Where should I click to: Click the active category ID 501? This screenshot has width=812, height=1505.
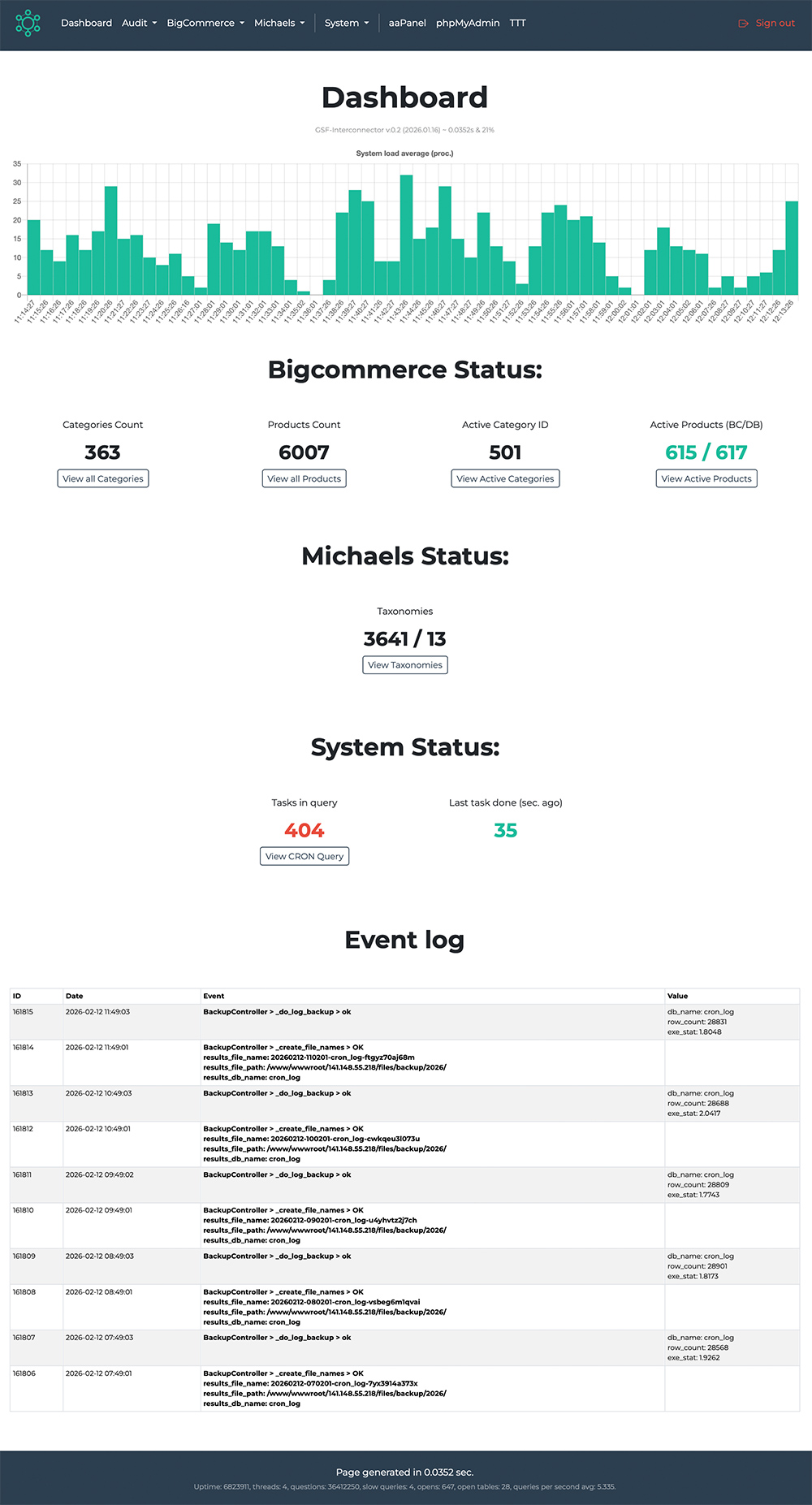coord(505,452)
